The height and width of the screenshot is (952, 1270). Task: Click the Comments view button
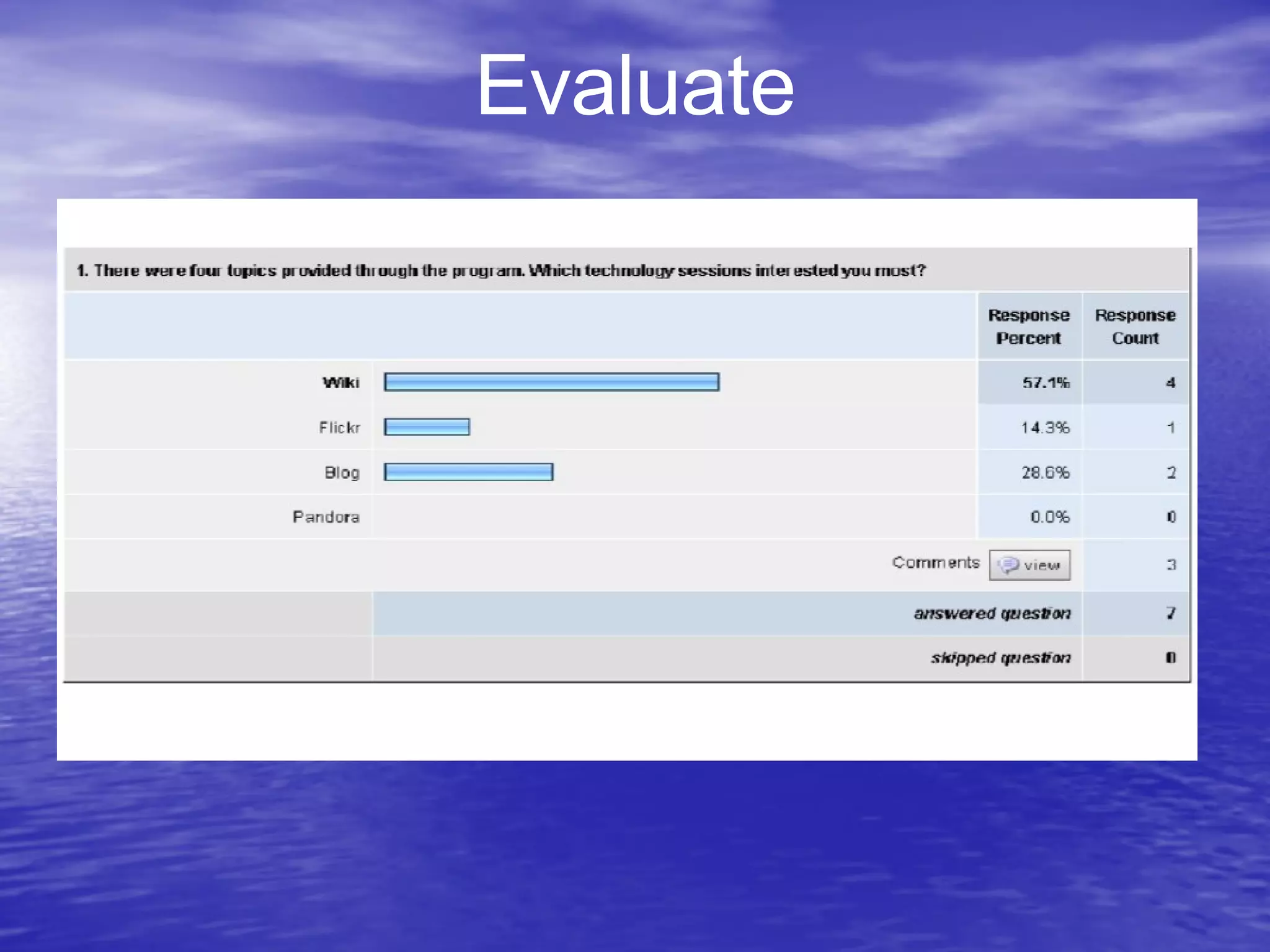(1029, 565)
